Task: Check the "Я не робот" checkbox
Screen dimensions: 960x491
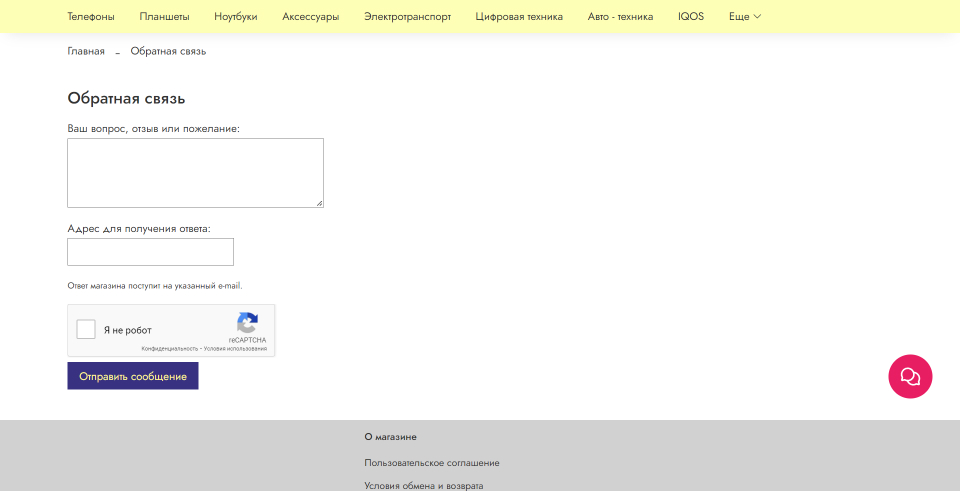Action: (x=86, y=330)
